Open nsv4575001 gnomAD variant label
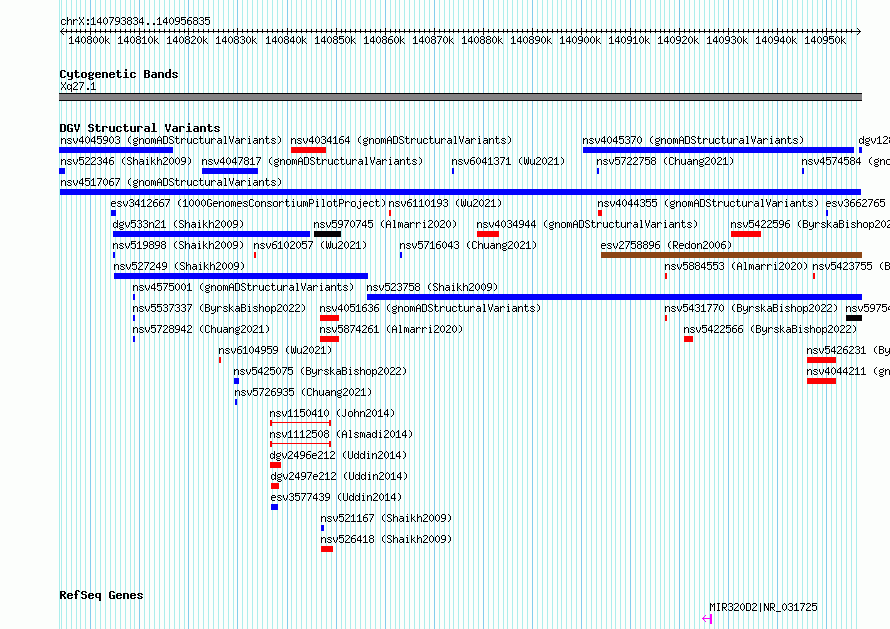This screenshot has width=890, height=629. click(243, 287)
